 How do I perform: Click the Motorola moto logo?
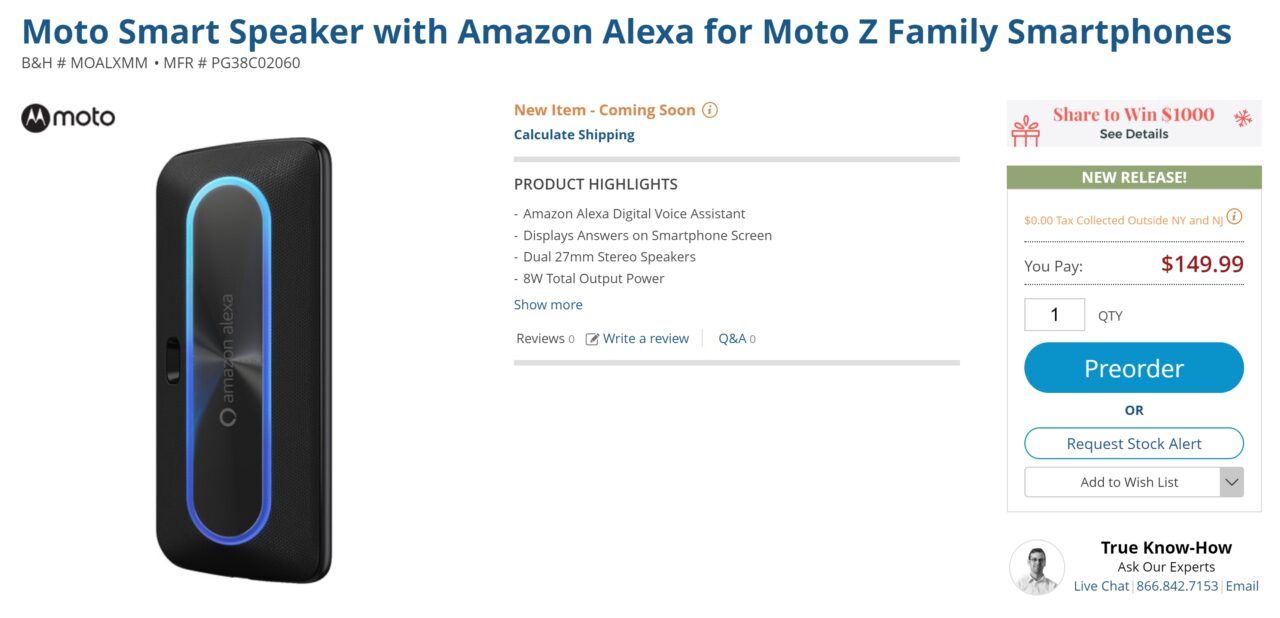pyautogui.click(x=68, y=118)
